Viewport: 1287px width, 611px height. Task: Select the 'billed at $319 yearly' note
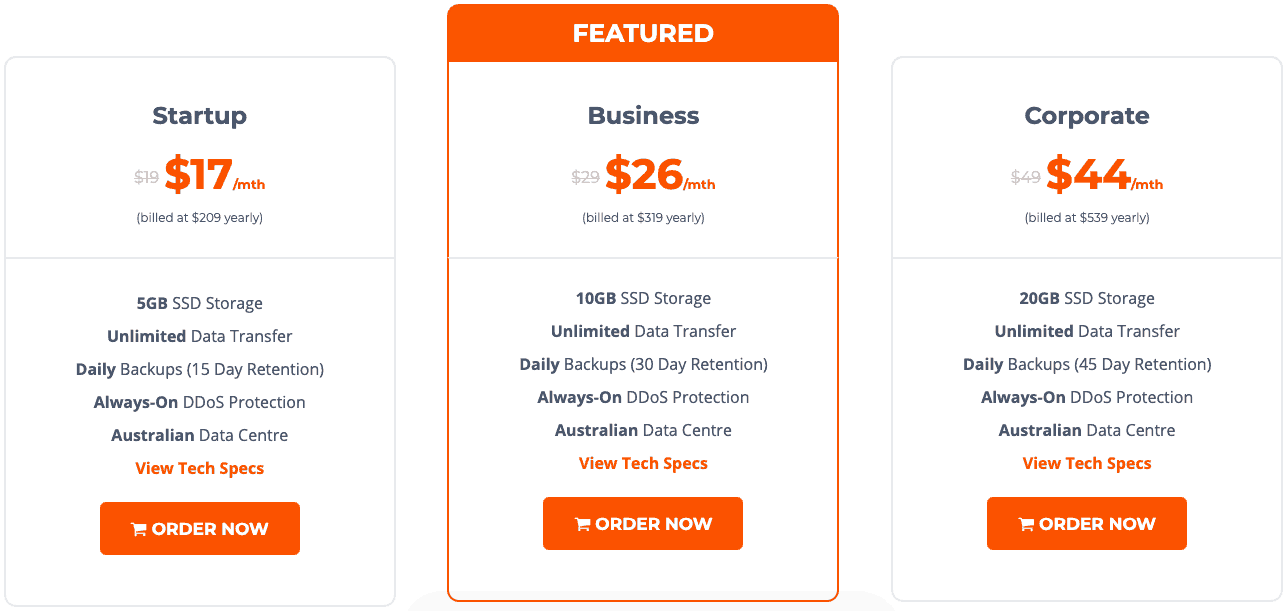coord(643,217)
